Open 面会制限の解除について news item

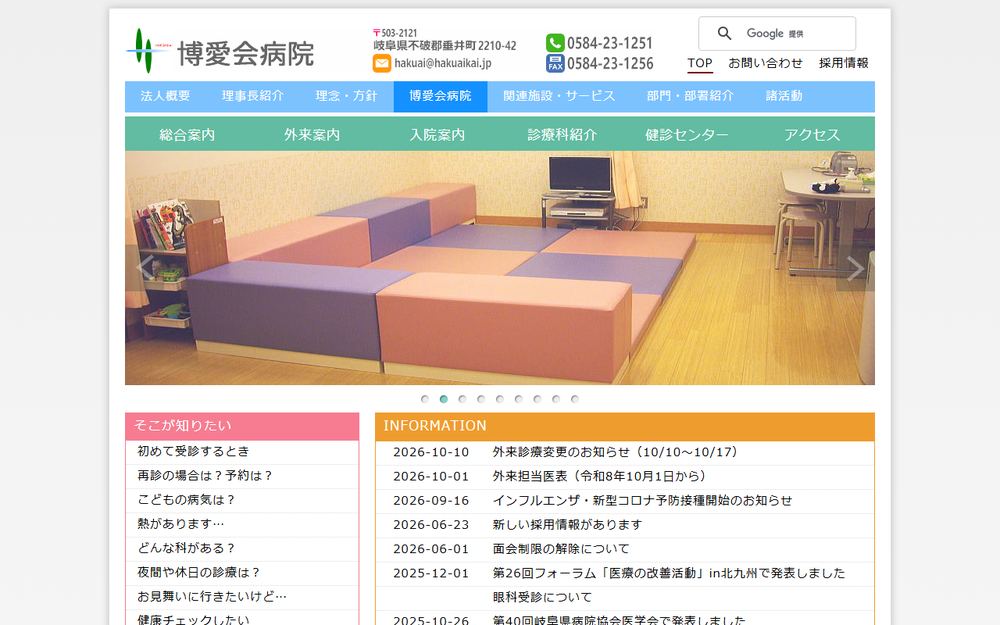coord(561,549)
